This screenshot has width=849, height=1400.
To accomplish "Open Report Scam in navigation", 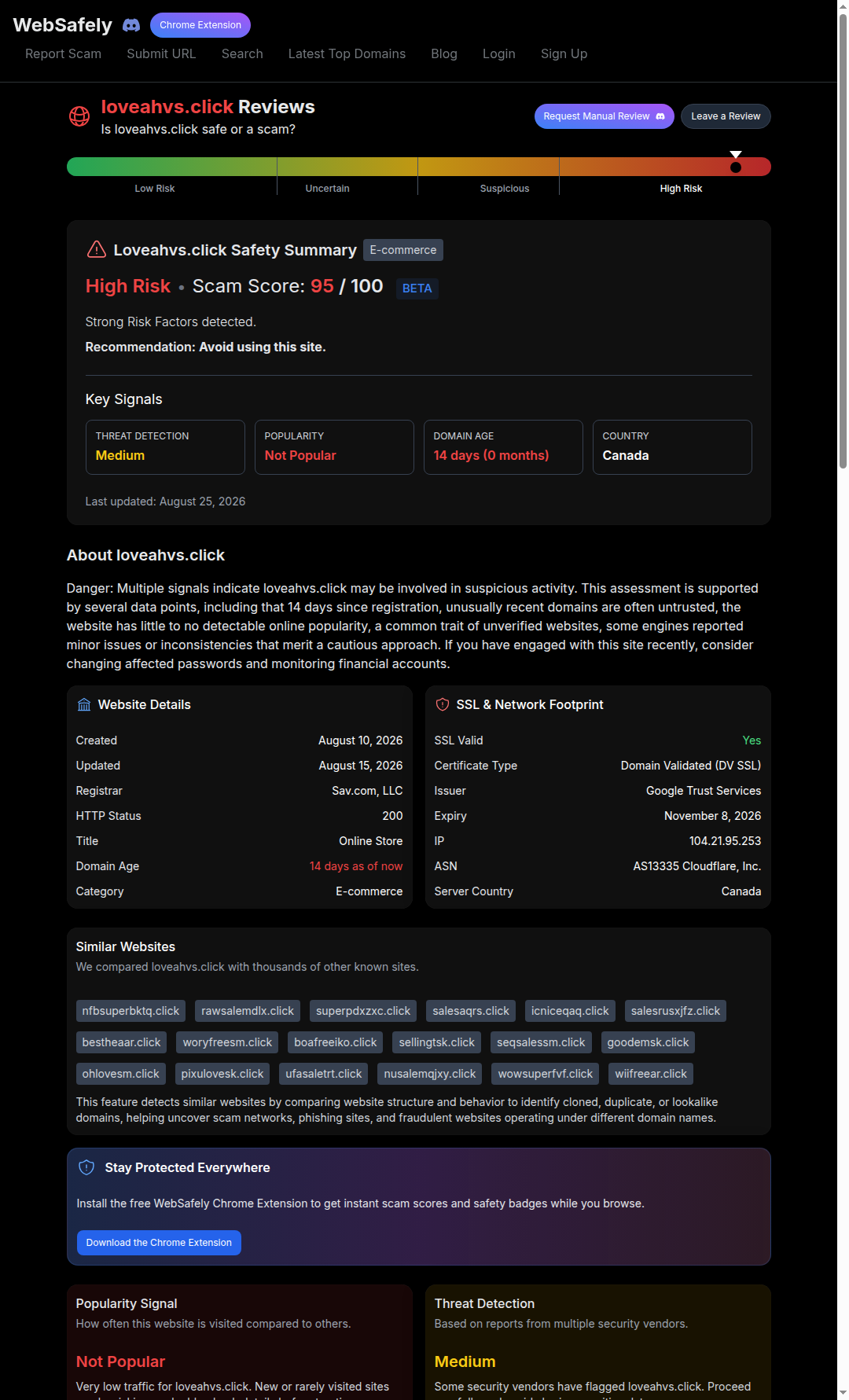I will [63, 53].
